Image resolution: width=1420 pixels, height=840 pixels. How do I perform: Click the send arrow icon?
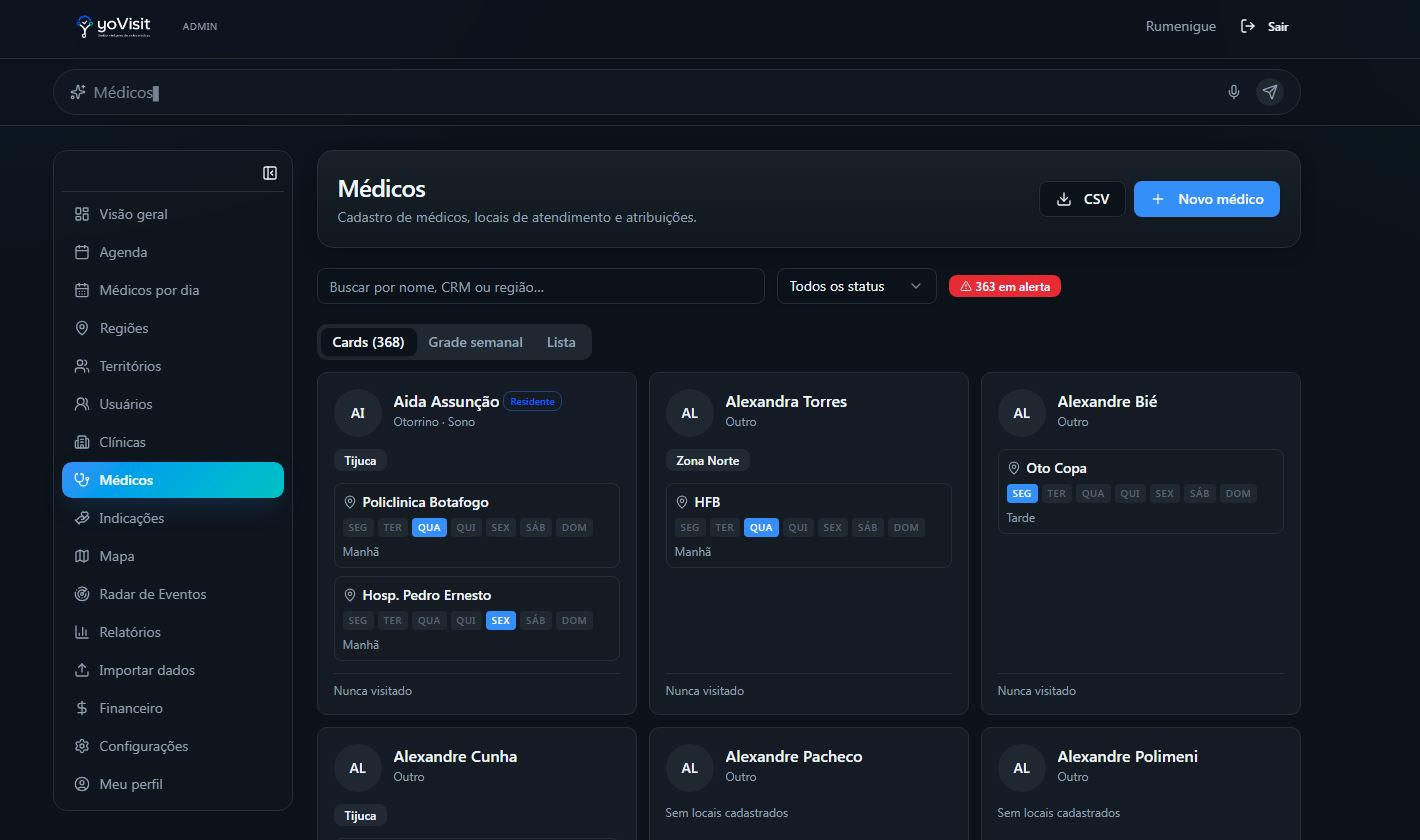[1270, 92]
